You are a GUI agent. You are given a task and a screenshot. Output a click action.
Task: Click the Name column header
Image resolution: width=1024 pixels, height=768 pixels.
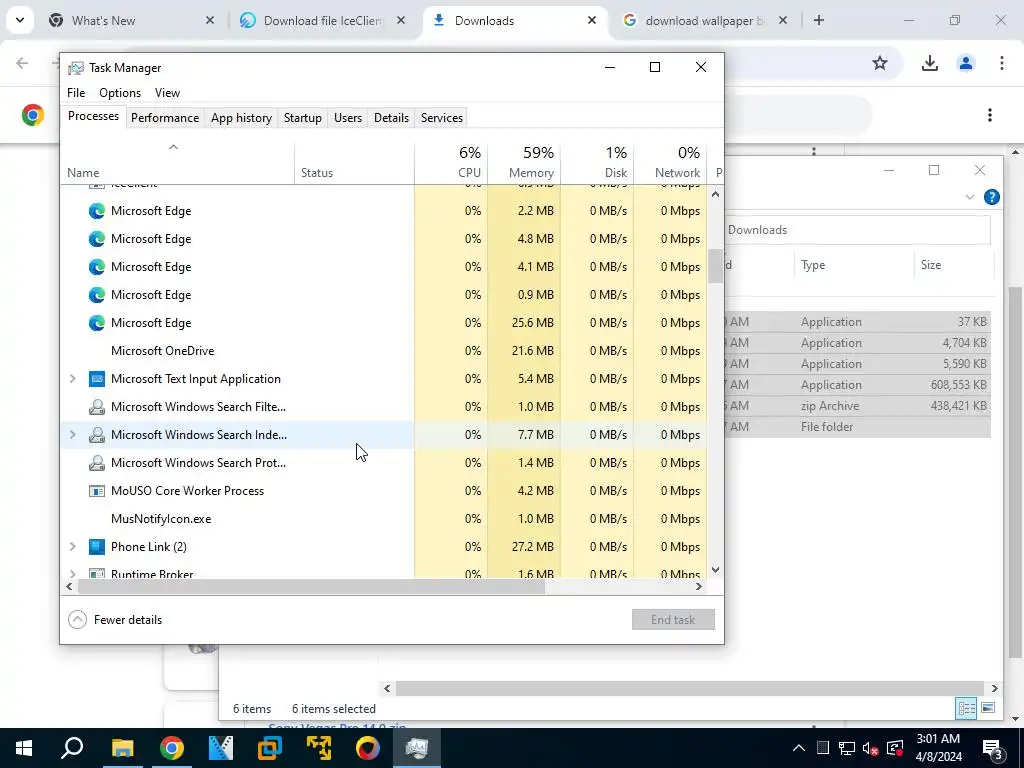tap(178, 162)
